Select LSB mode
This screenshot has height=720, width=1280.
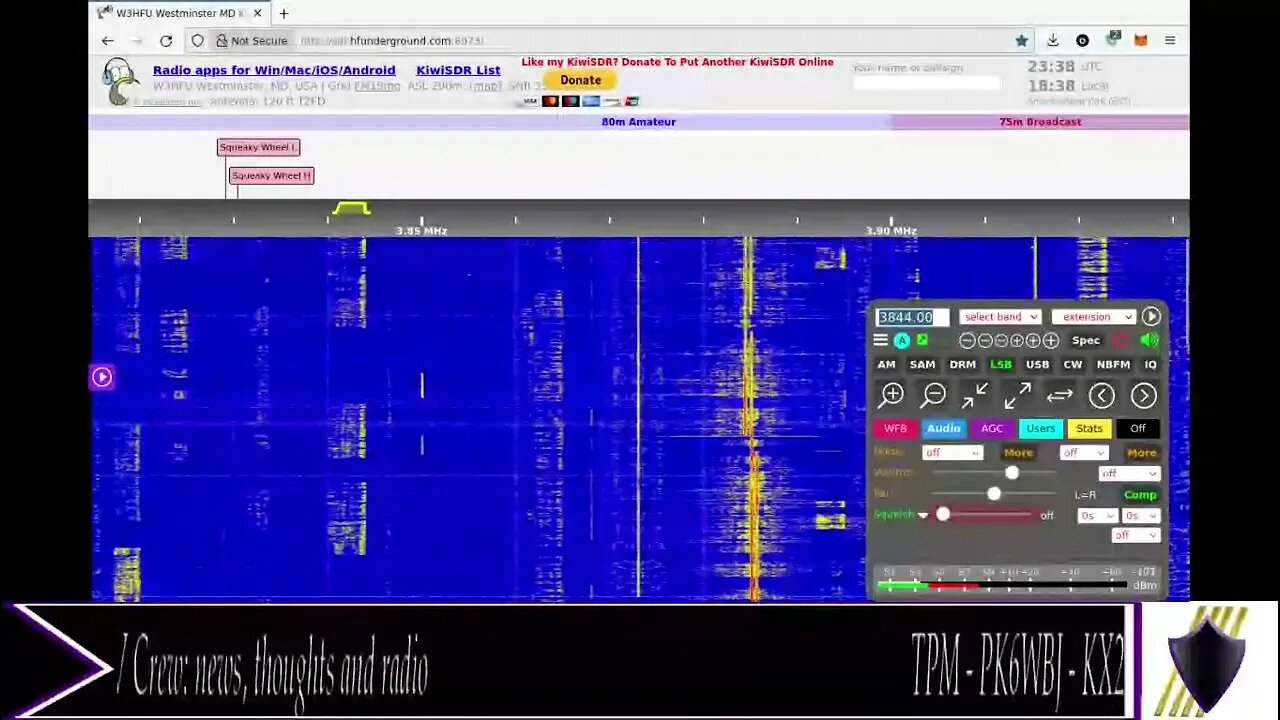click(1000, 365)
